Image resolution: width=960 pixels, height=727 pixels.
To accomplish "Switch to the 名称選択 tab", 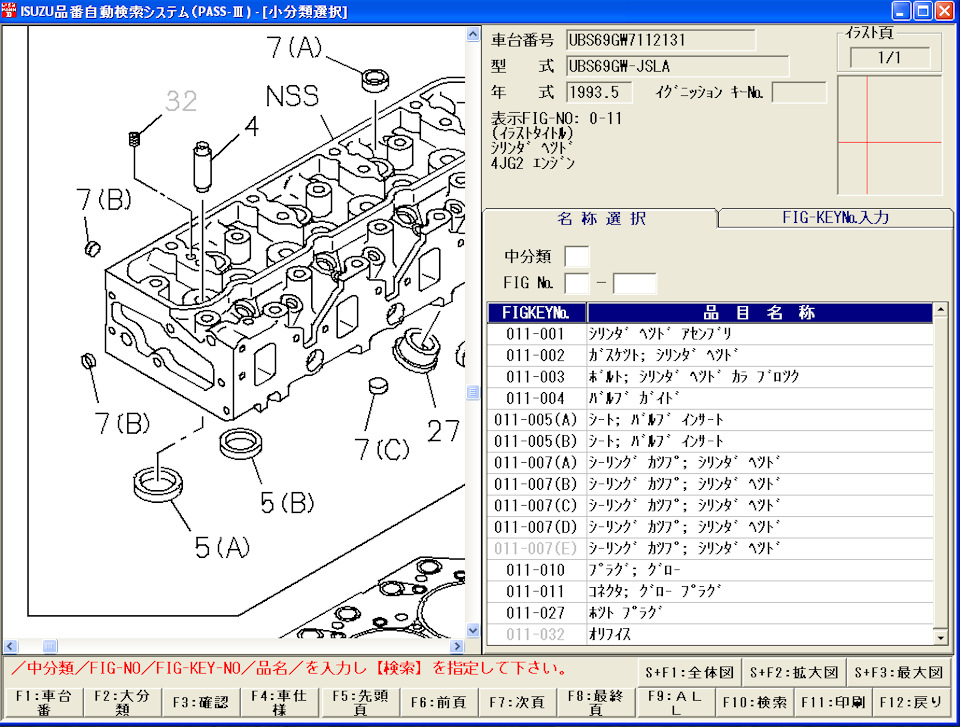I will tap(601, 218).
